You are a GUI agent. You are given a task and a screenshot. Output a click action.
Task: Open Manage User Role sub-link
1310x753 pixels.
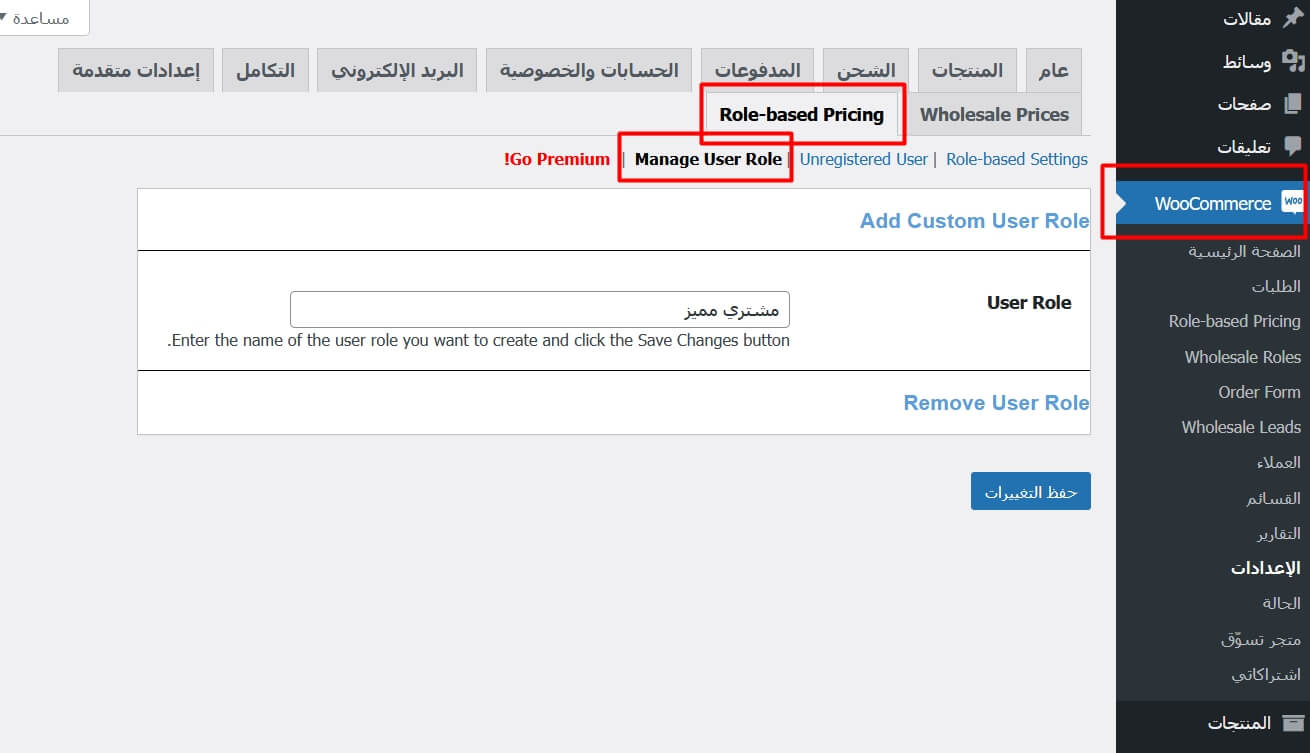point(708,159)
